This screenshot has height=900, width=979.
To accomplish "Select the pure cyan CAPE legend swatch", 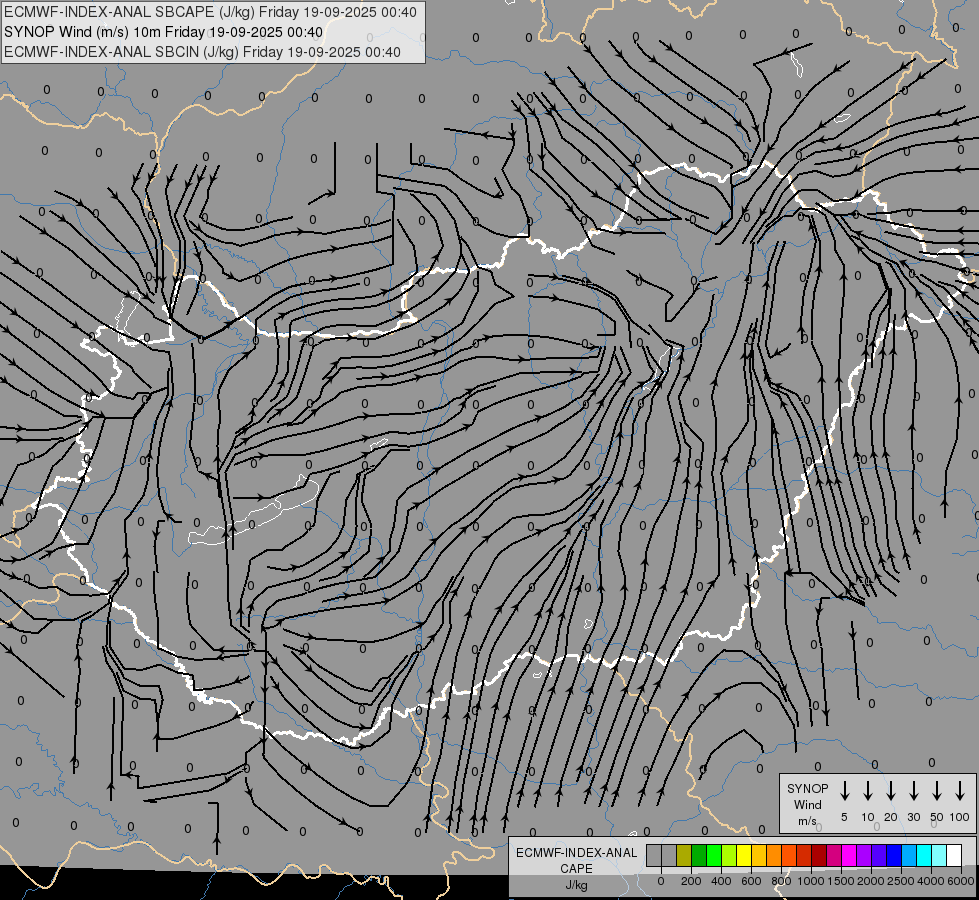I will pyautogui.click(x=923, y=855).
